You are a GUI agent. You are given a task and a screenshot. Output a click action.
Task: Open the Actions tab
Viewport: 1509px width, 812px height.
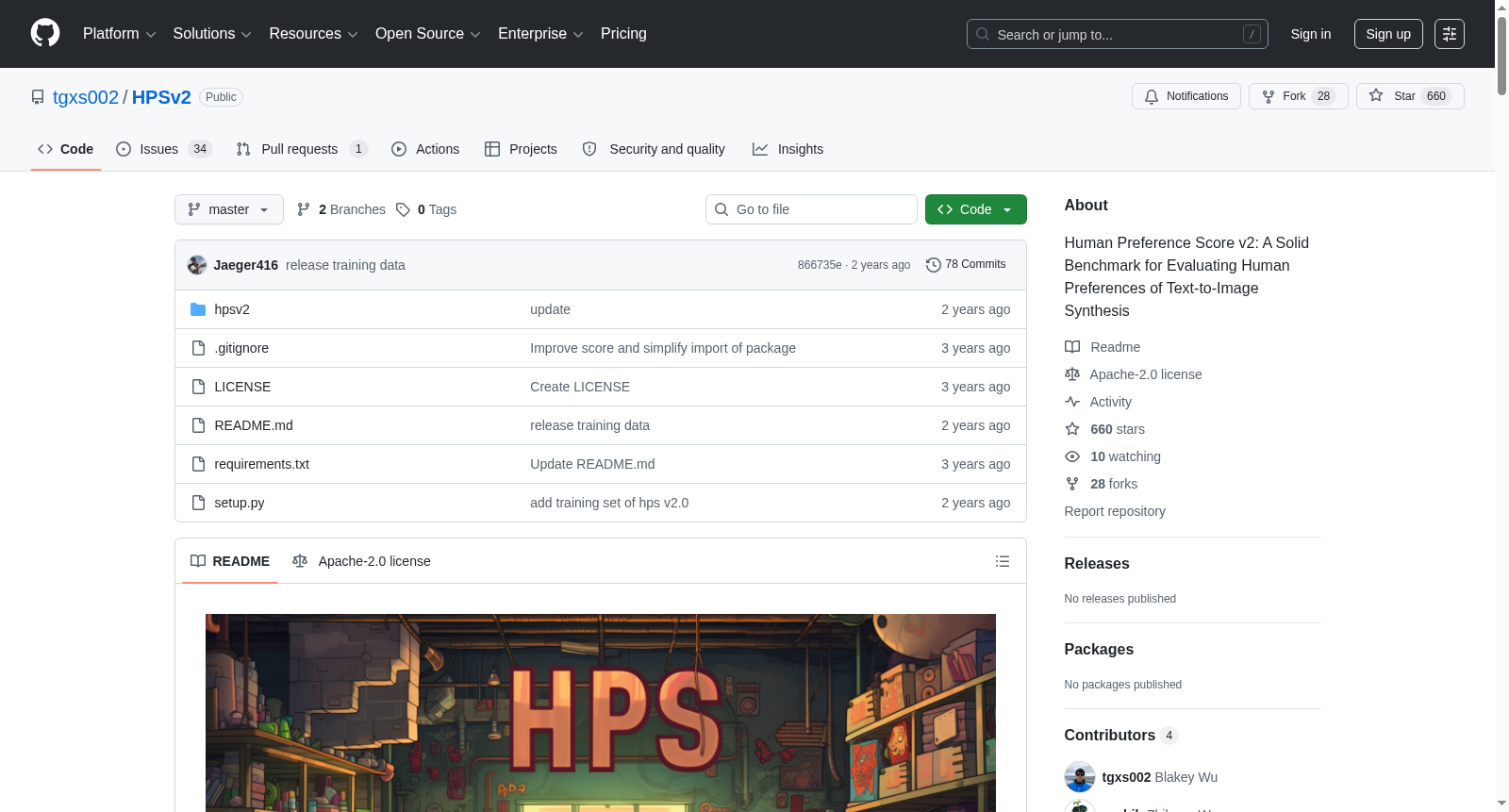pyautogui.click(x=425, y=149)
